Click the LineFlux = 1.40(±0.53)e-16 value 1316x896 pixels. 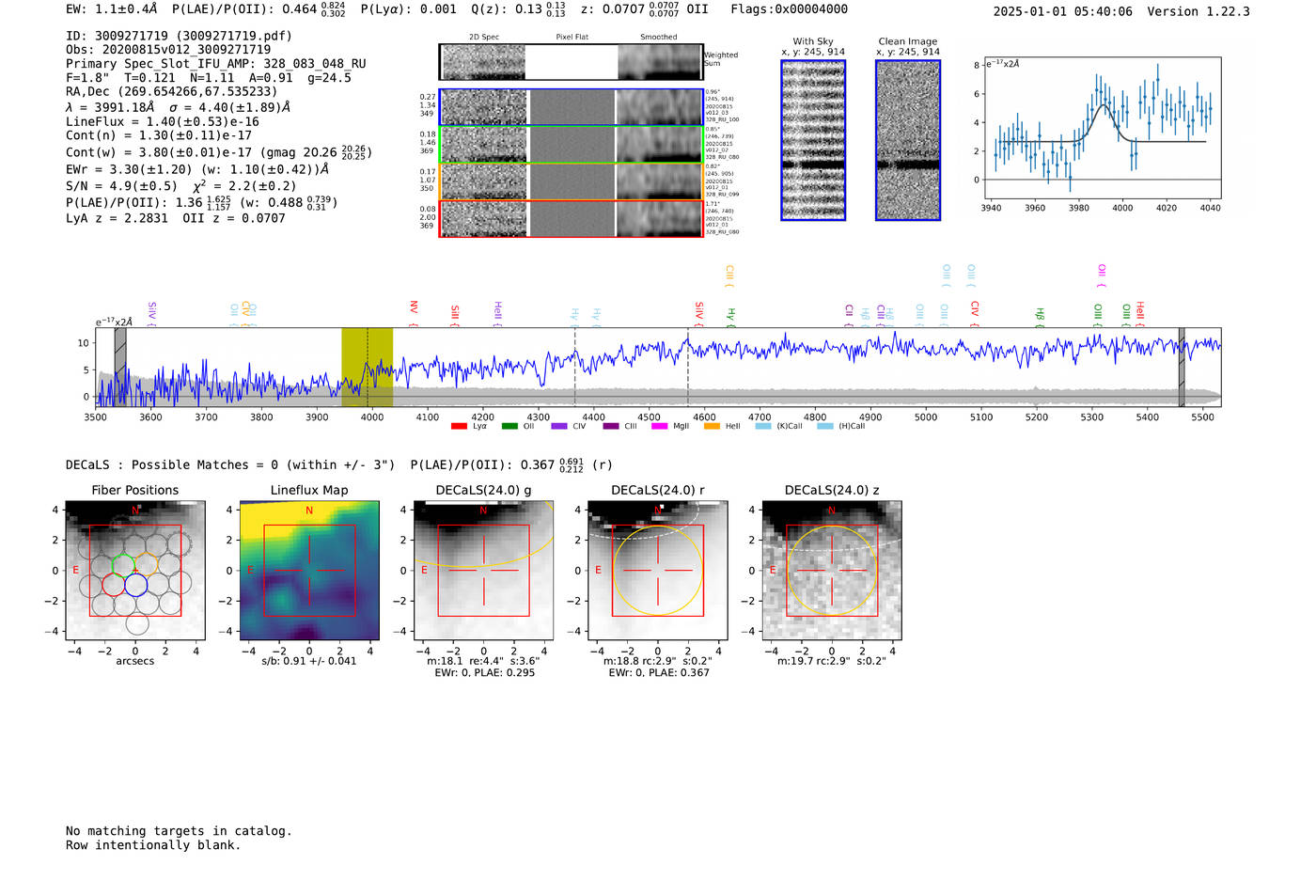(x=163, y=122)
